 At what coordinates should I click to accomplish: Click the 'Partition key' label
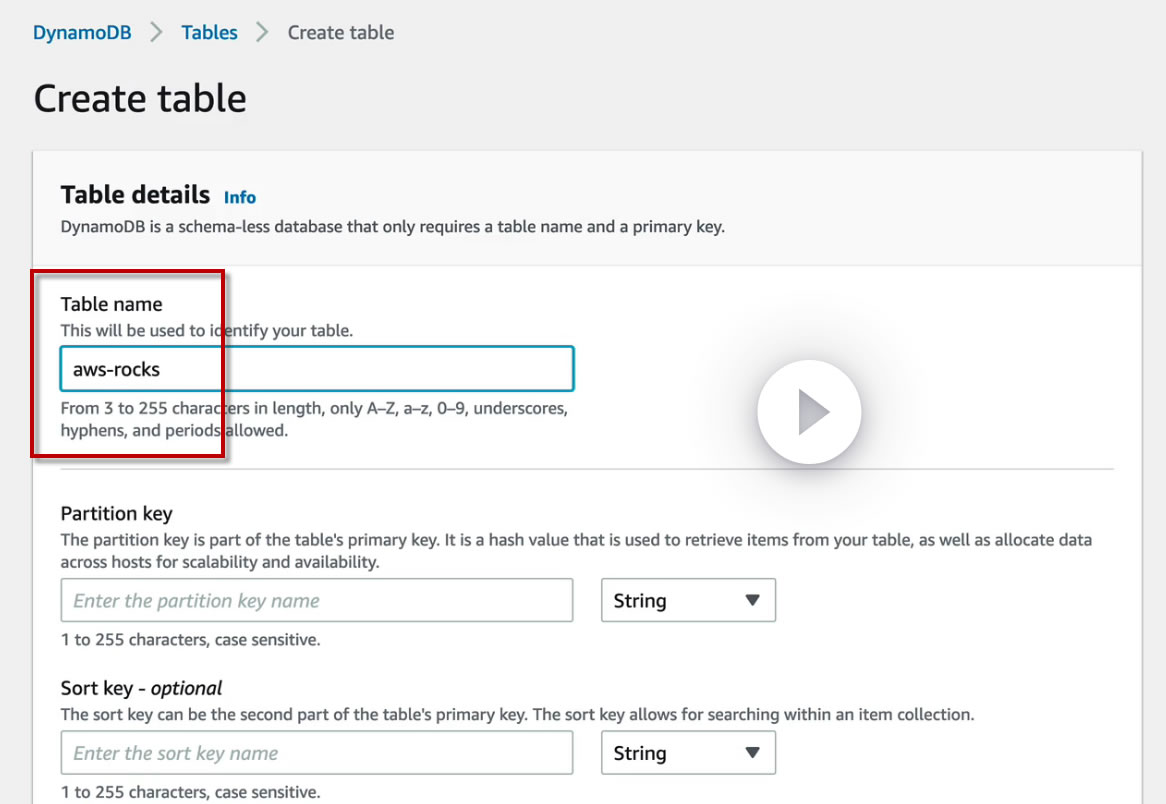(117, 514)
